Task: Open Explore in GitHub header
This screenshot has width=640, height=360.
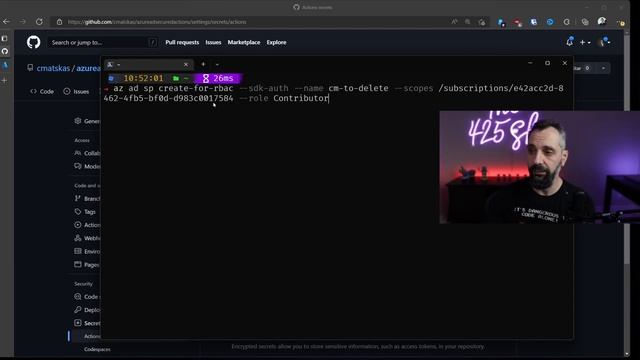Action: pos(276,42)
